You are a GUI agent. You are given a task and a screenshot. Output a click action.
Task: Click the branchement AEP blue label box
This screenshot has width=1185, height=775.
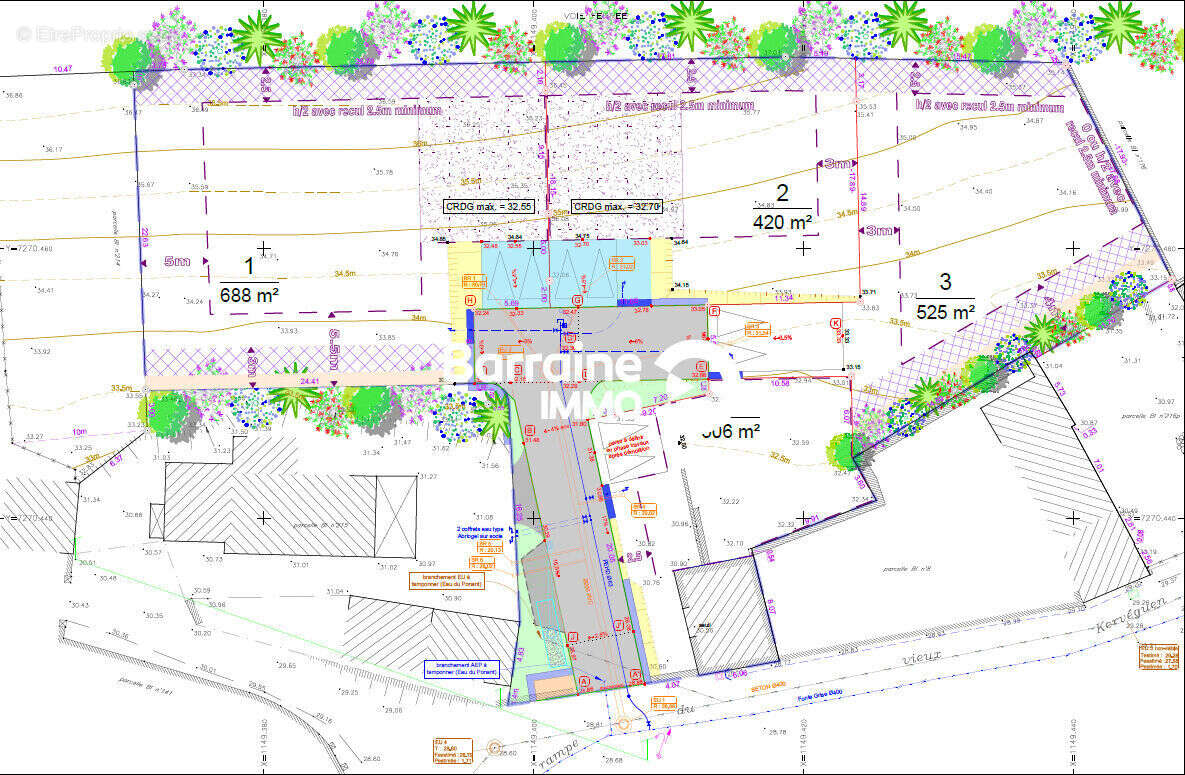pyautogui.click(x=461, y=668)
